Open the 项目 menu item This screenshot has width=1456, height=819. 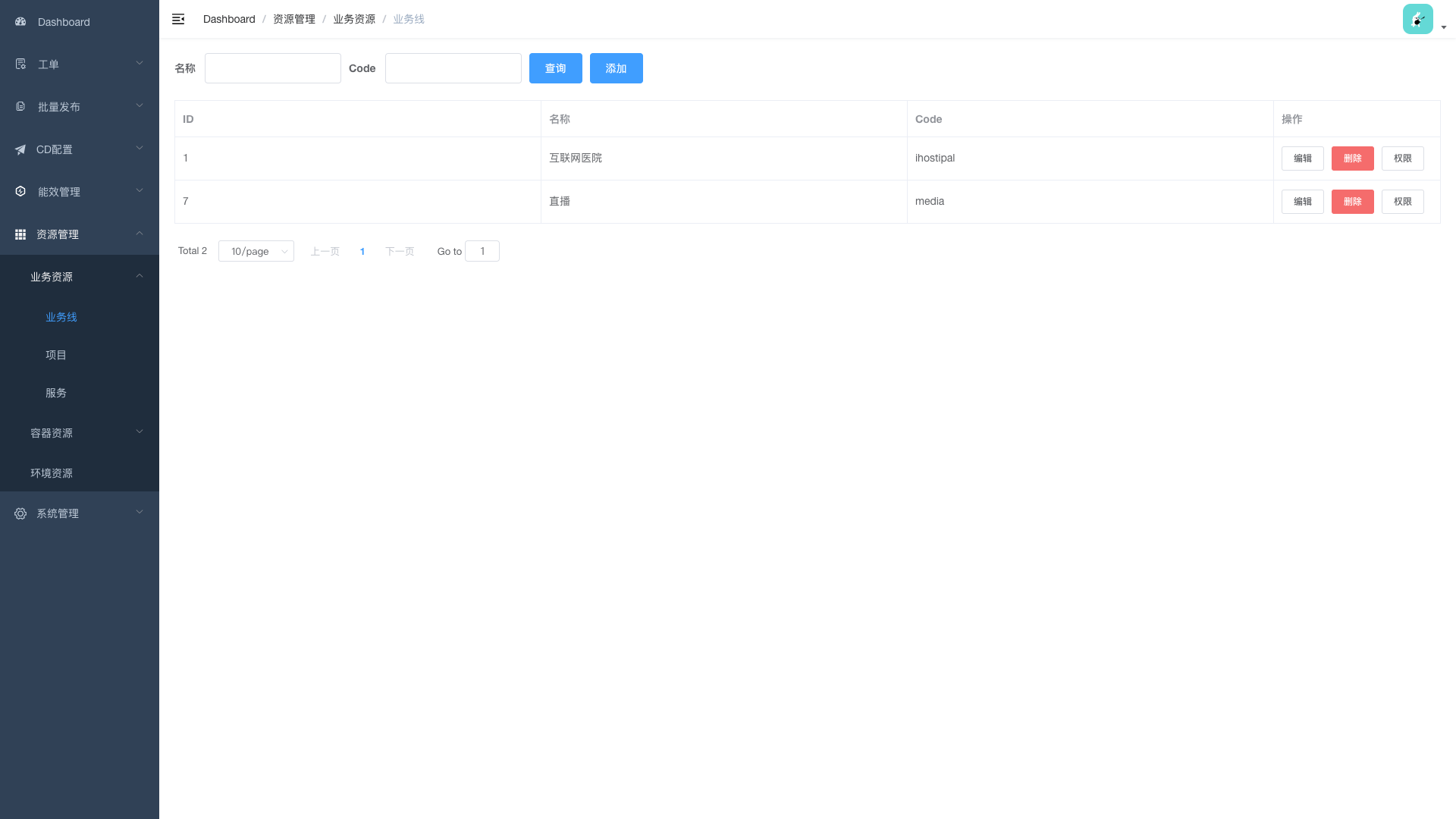point(56,355)
